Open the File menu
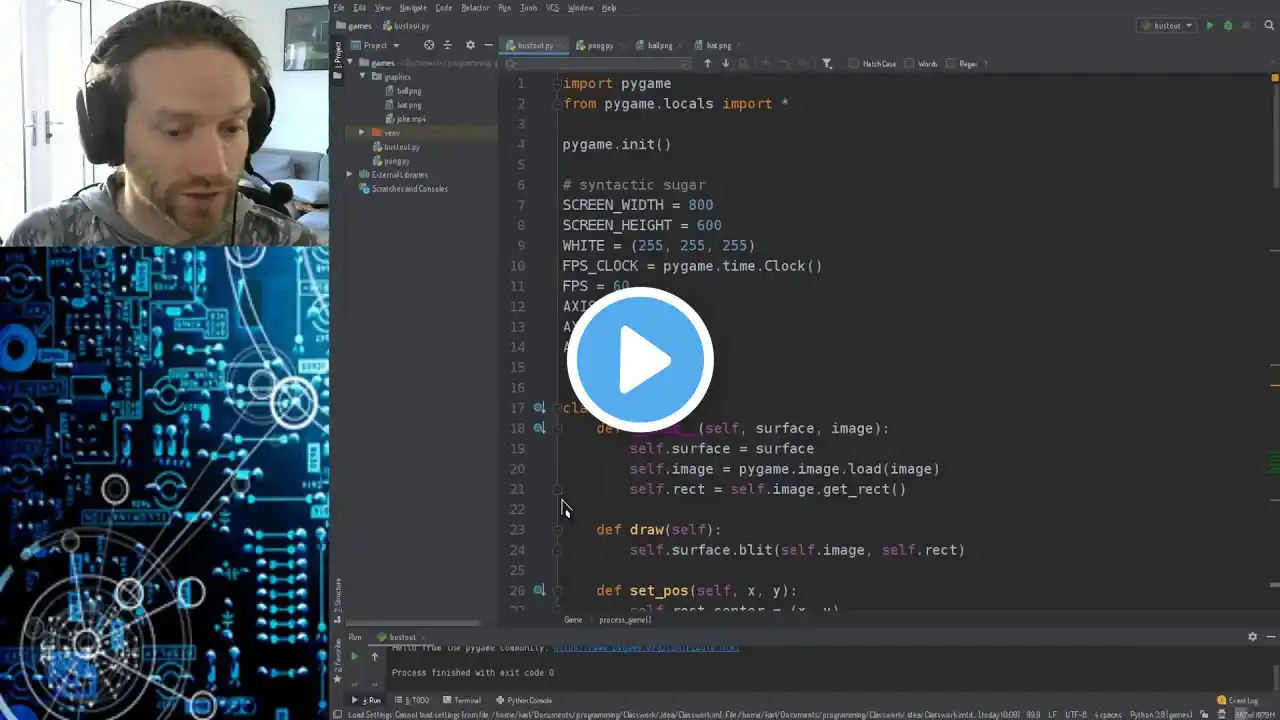The height and width of the screenshot is (720, 1280). [x=339, y=8]
